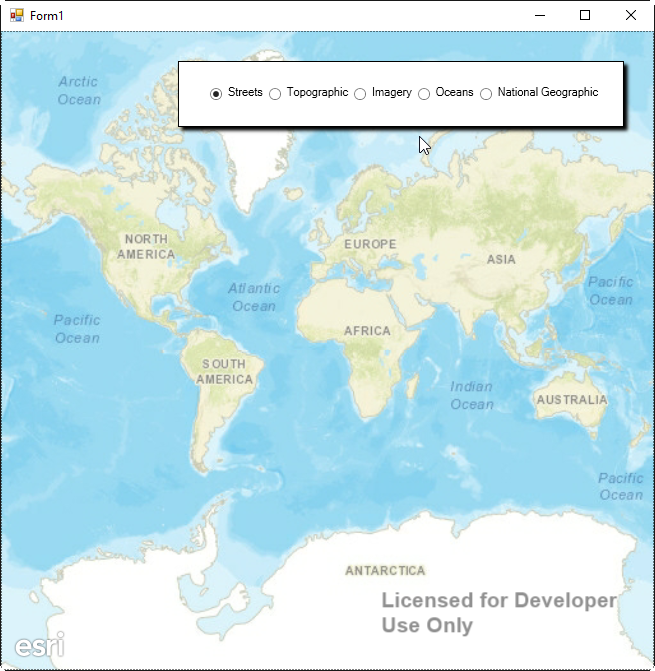Click the AUSTRALIA map label
Viewport: 655px width, 671px height.
coord(572,400)
